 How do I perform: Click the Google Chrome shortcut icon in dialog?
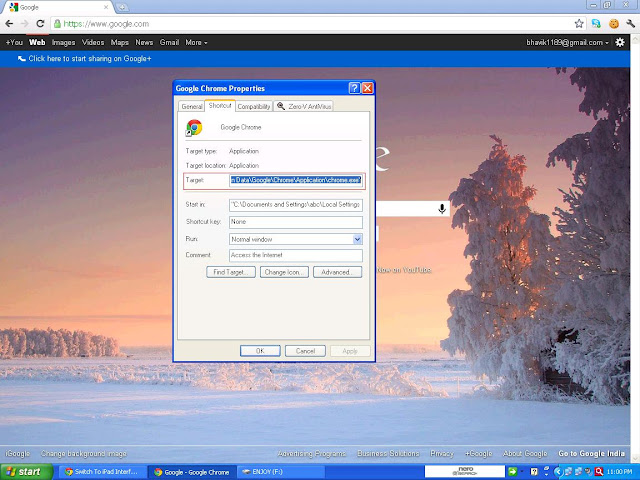click(x=194, y=127)
